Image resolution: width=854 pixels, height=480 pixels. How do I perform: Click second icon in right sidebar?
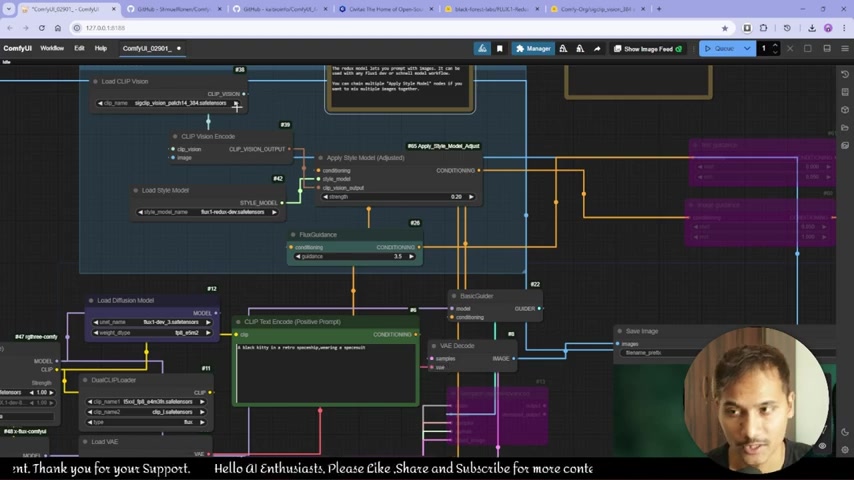tap(845, 92)
